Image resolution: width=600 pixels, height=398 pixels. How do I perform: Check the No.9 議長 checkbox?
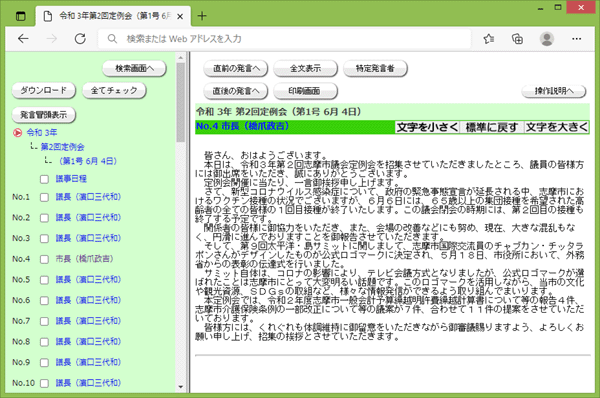coord(44,363)
